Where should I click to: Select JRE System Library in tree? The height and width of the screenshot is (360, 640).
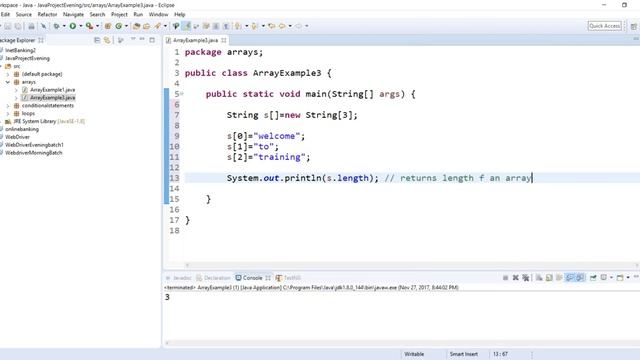pyautogui.click(x=45, y=121)
